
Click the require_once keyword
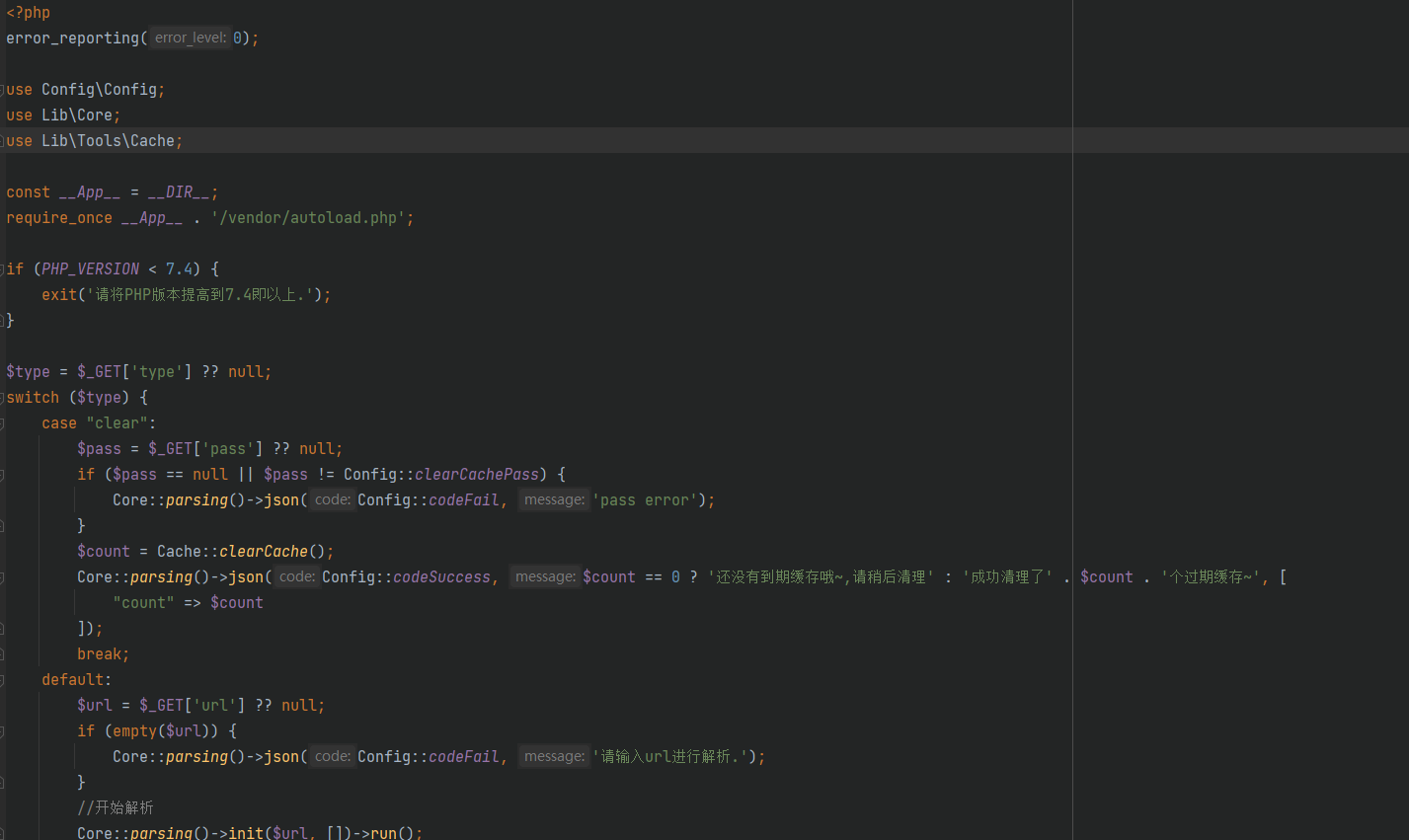(59, 218)
